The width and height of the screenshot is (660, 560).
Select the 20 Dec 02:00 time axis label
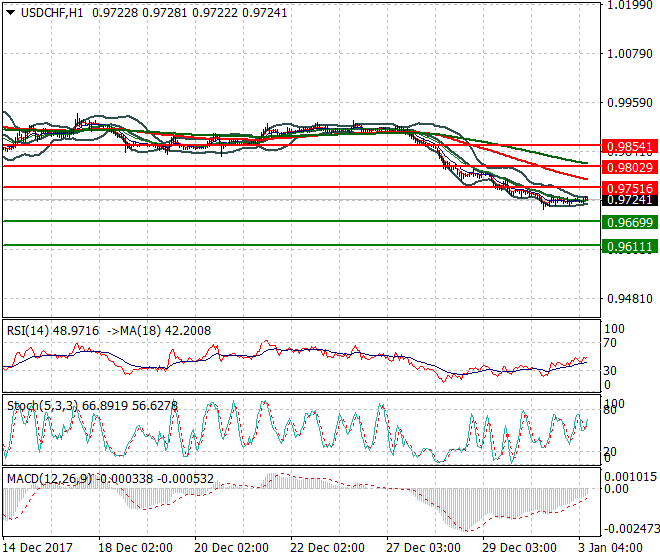click(231, 548)
